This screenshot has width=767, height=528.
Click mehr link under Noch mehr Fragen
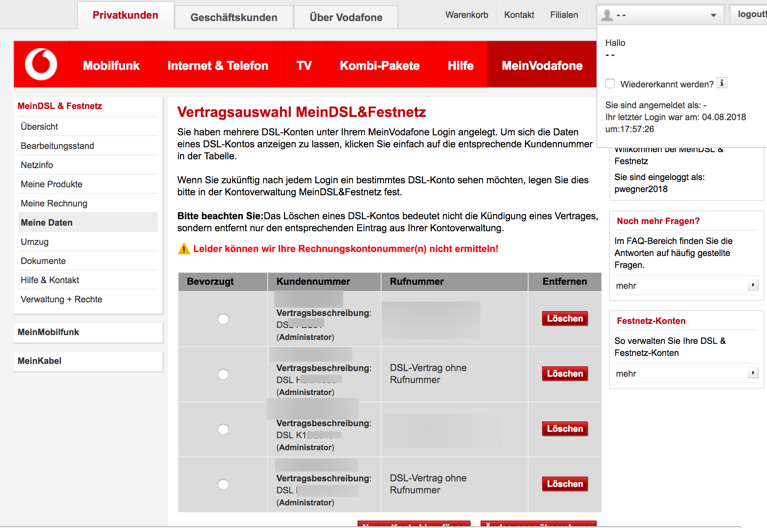tap(626, 286)
